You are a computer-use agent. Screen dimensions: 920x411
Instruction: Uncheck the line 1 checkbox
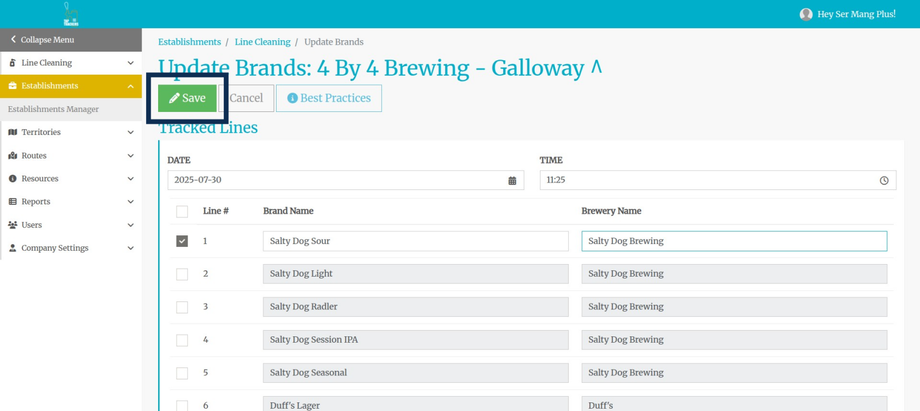[182, 241]
